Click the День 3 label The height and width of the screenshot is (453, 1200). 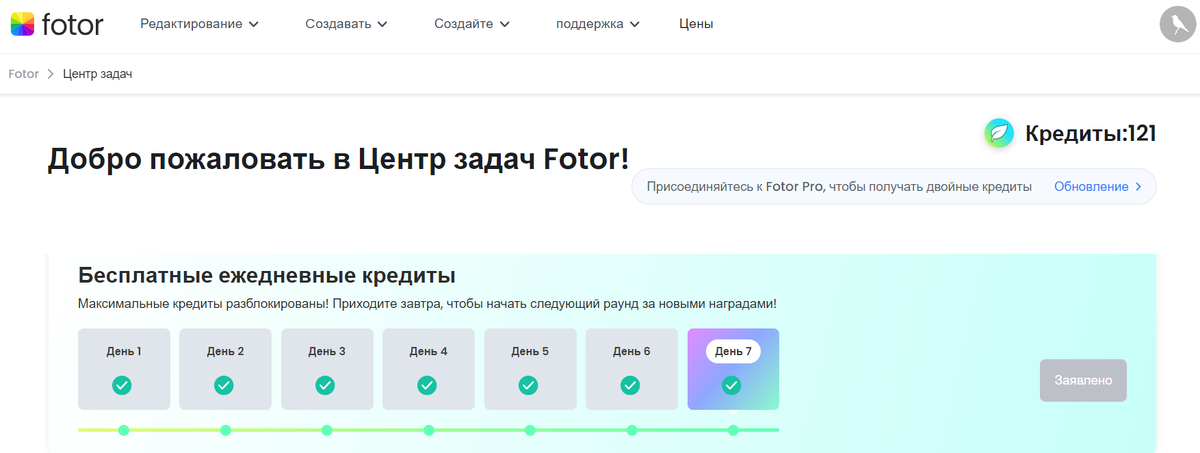tap(327, 352)
